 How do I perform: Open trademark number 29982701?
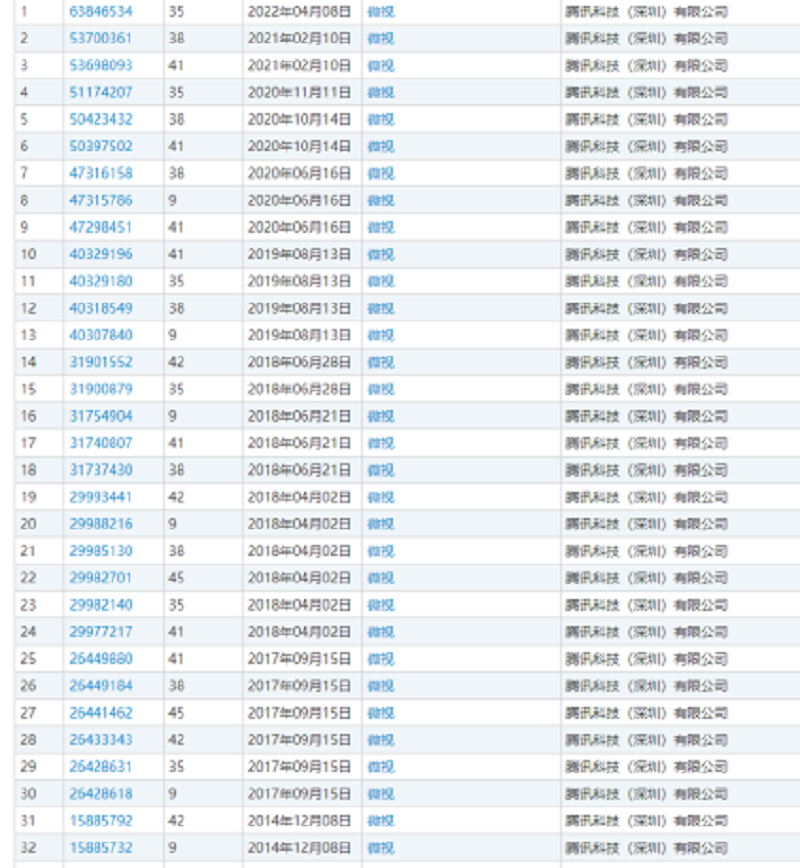[x=100, y=578]
